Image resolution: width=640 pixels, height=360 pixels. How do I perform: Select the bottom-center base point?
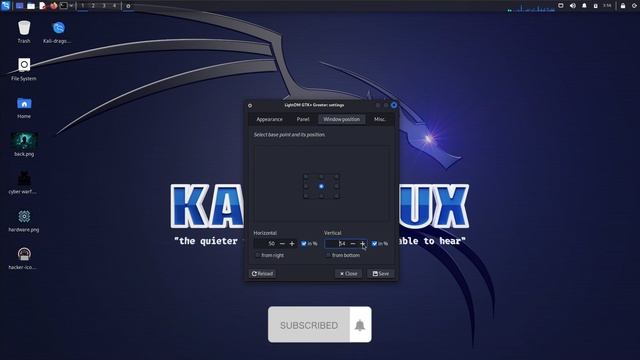pos(321,196)
